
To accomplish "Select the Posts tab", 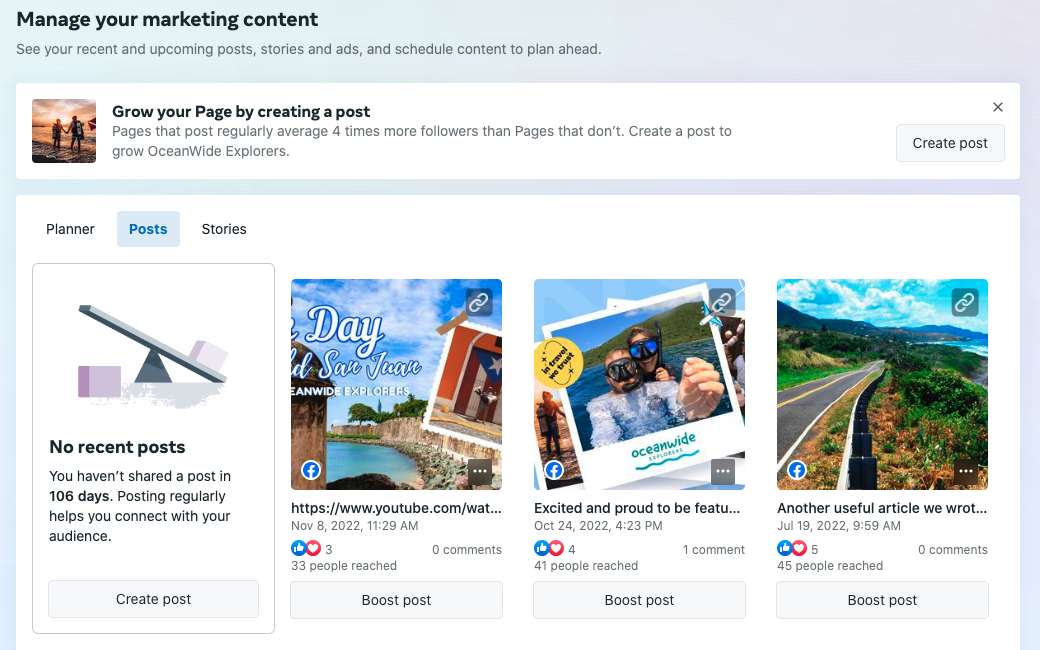I will click(x=148, y=229).
